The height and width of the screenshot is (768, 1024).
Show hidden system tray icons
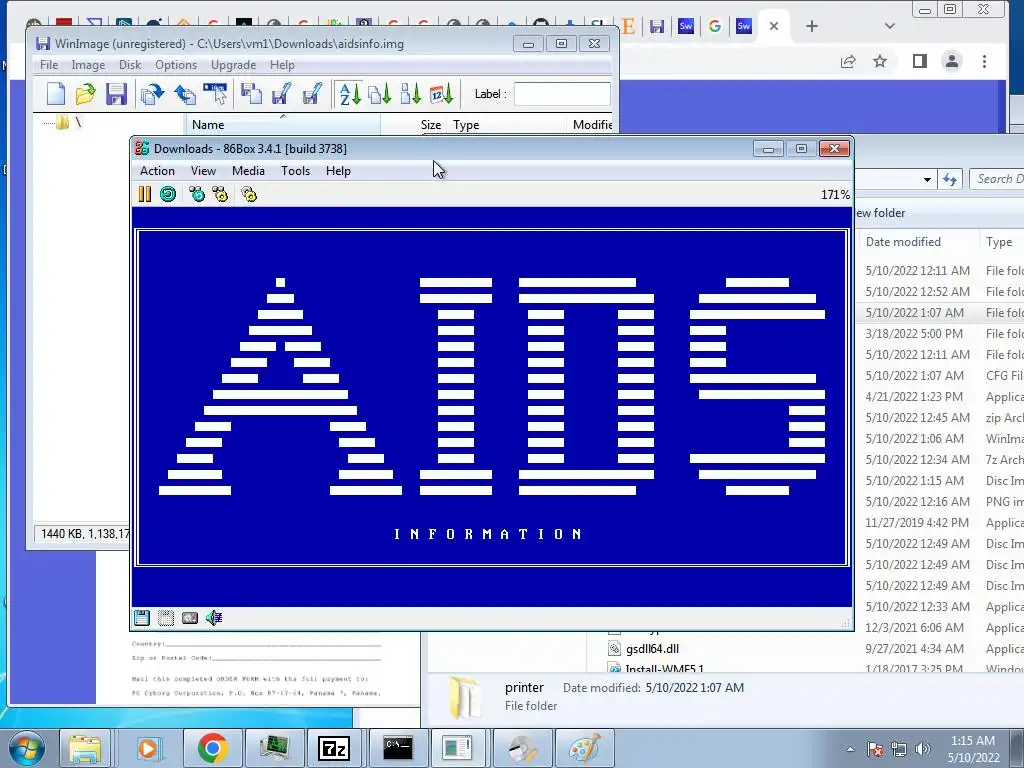850,749
